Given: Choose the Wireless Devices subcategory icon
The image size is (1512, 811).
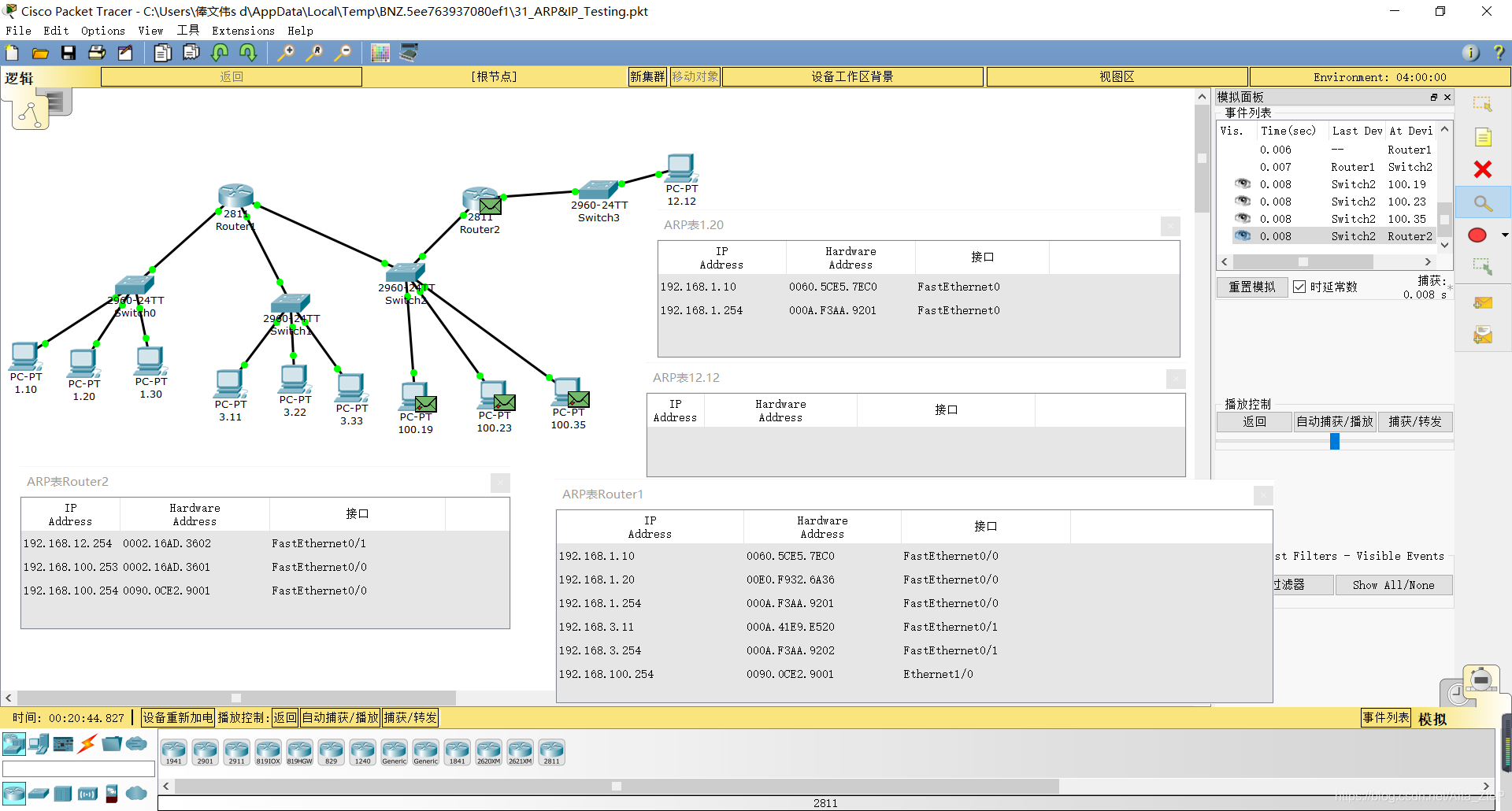Looking at the screenshot, I should (x=87, y=793).
